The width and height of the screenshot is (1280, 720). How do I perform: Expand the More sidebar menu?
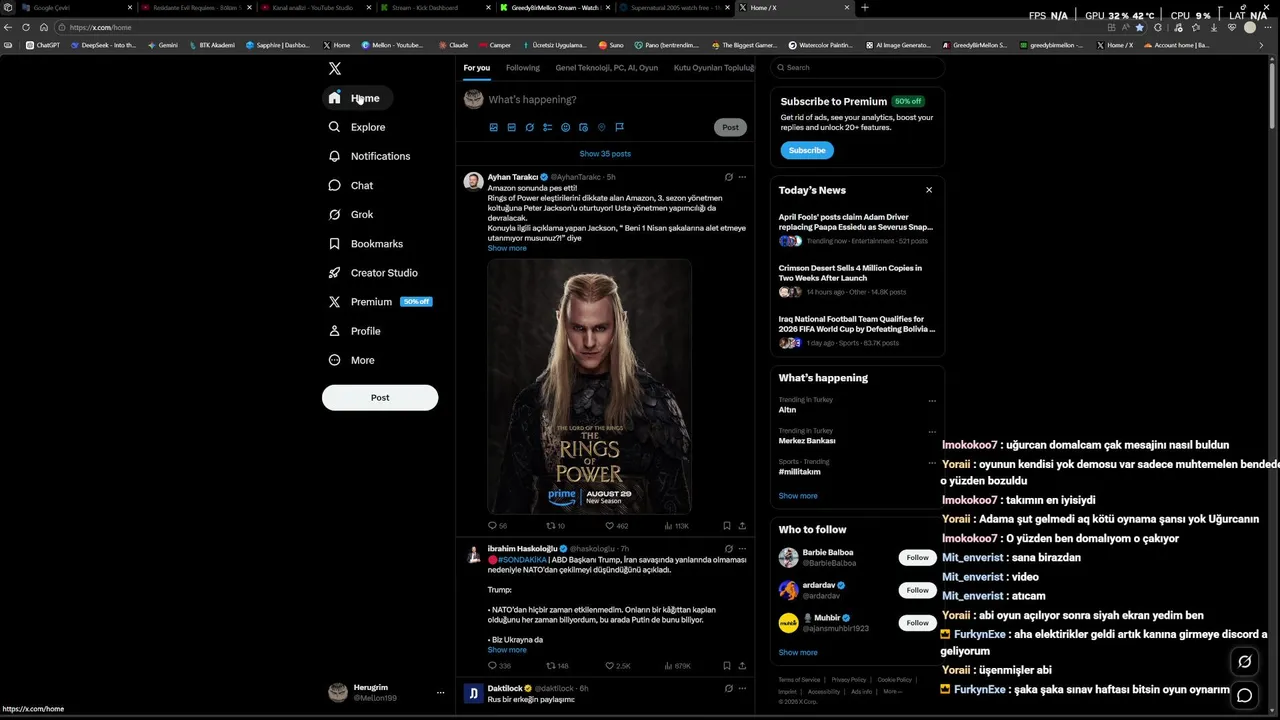coord(352,360)
